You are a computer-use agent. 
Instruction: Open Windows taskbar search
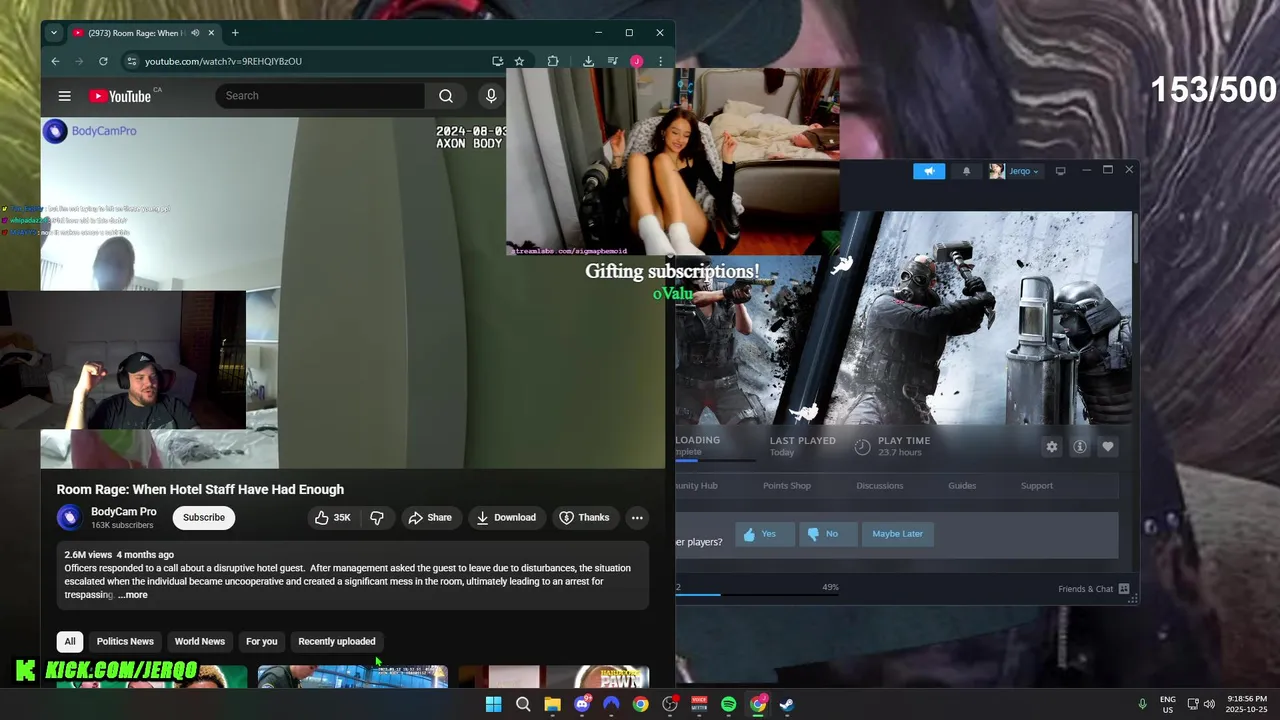pos(523,704)
